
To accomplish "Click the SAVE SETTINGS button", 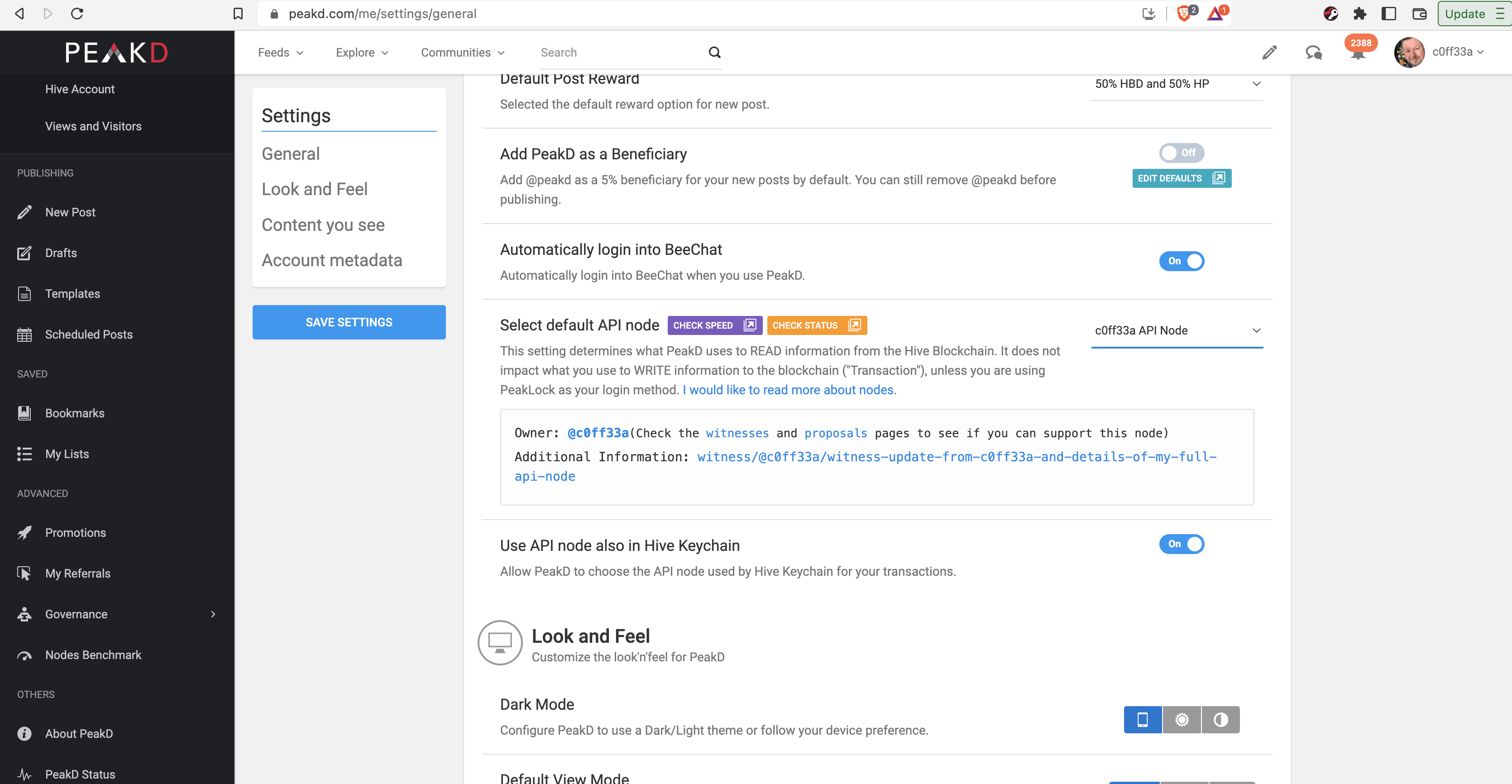I will 349,322.
